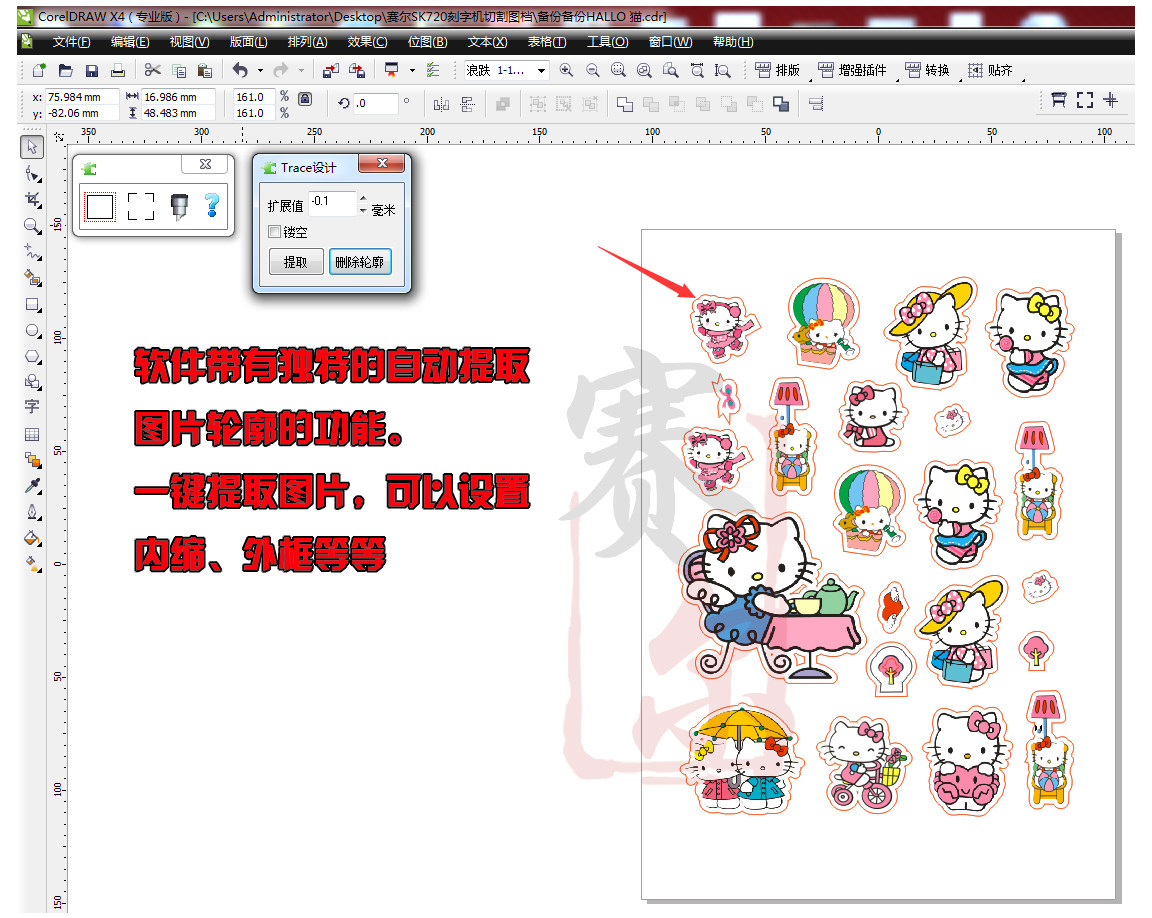1152x918 pixels.
Task: Open the zoom level dropdown 浪跌 1-1...
Action: coord(541,71)
